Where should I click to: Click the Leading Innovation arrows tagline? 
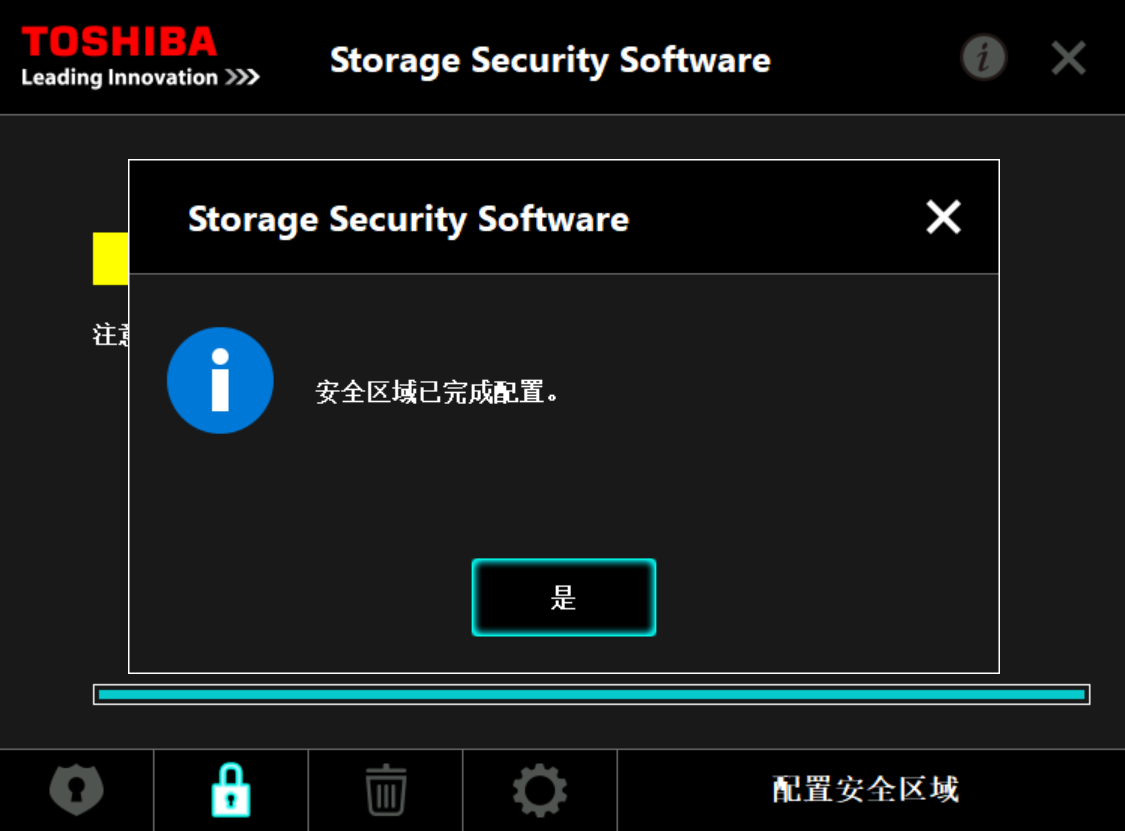140,77
